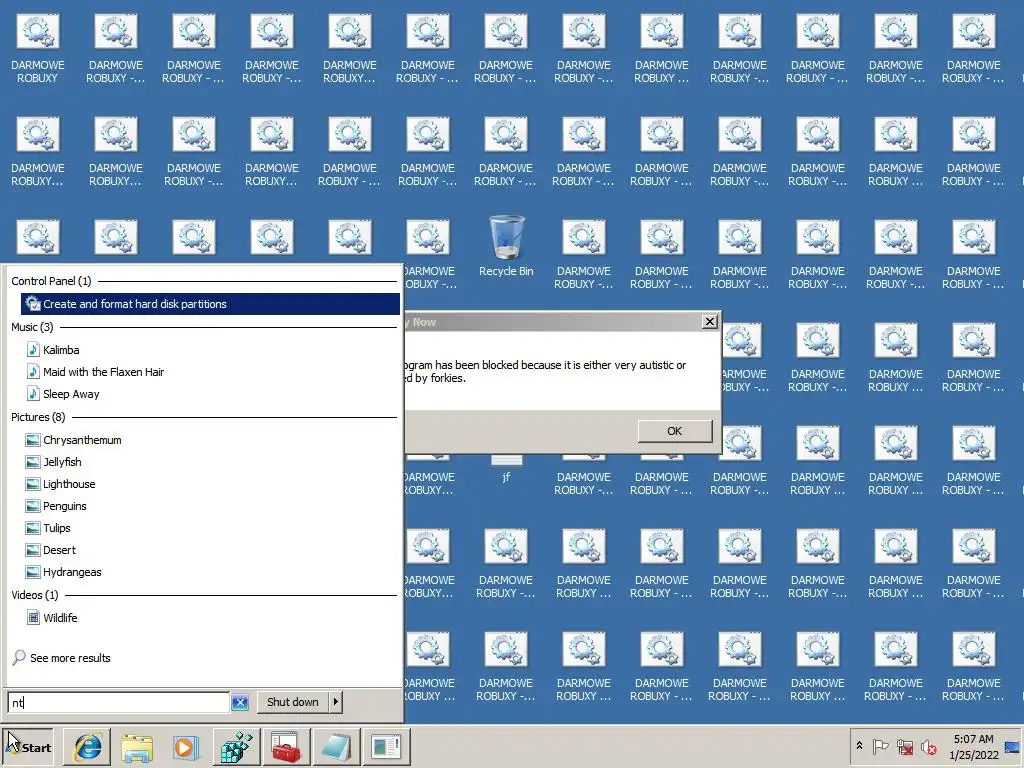Click the muted volume speaker icon
This screenshot has height=768, width=1024.
point(928,746)
